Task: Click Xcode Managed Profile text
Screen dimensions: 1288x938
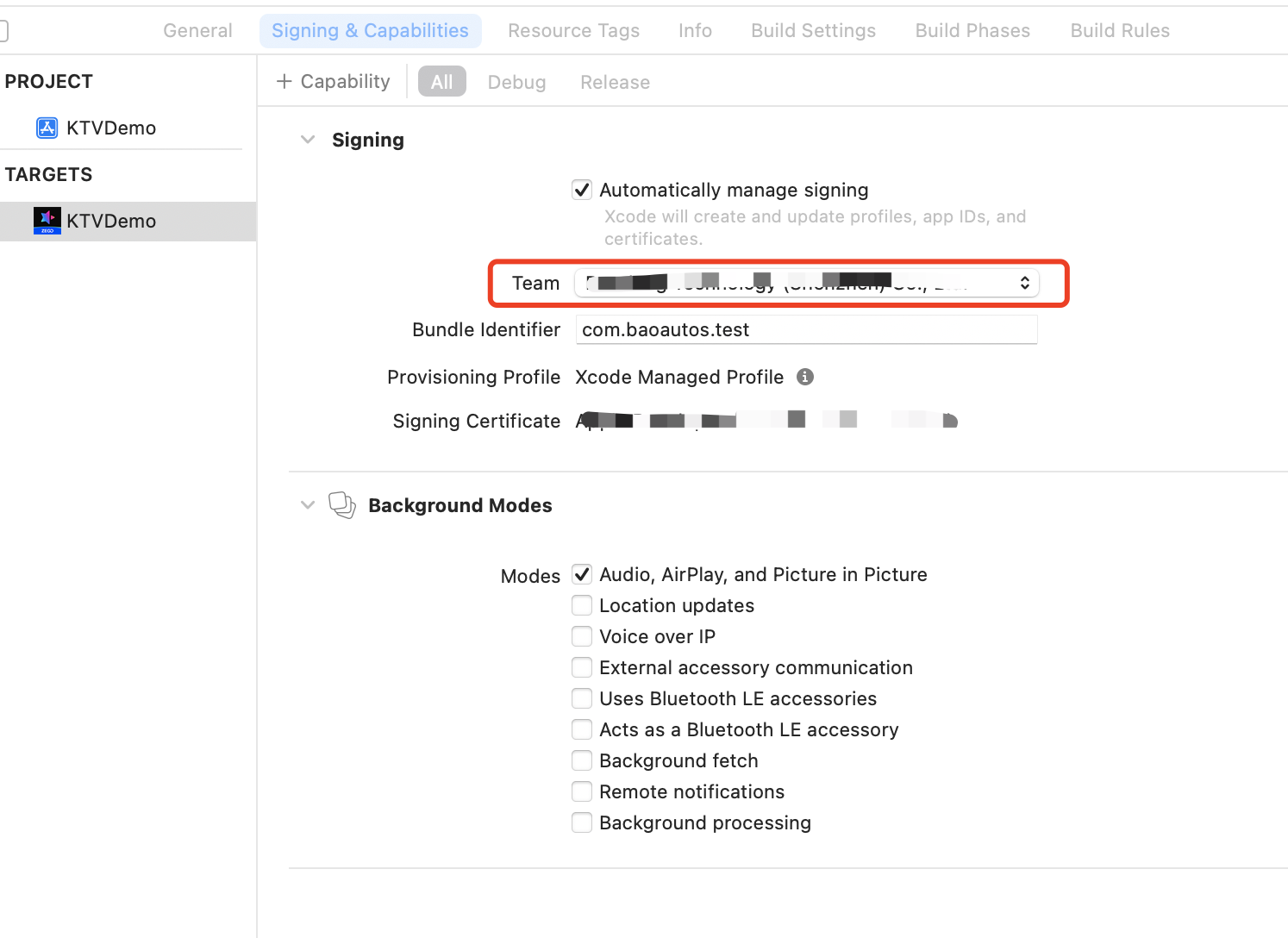Action: (679, 377)
